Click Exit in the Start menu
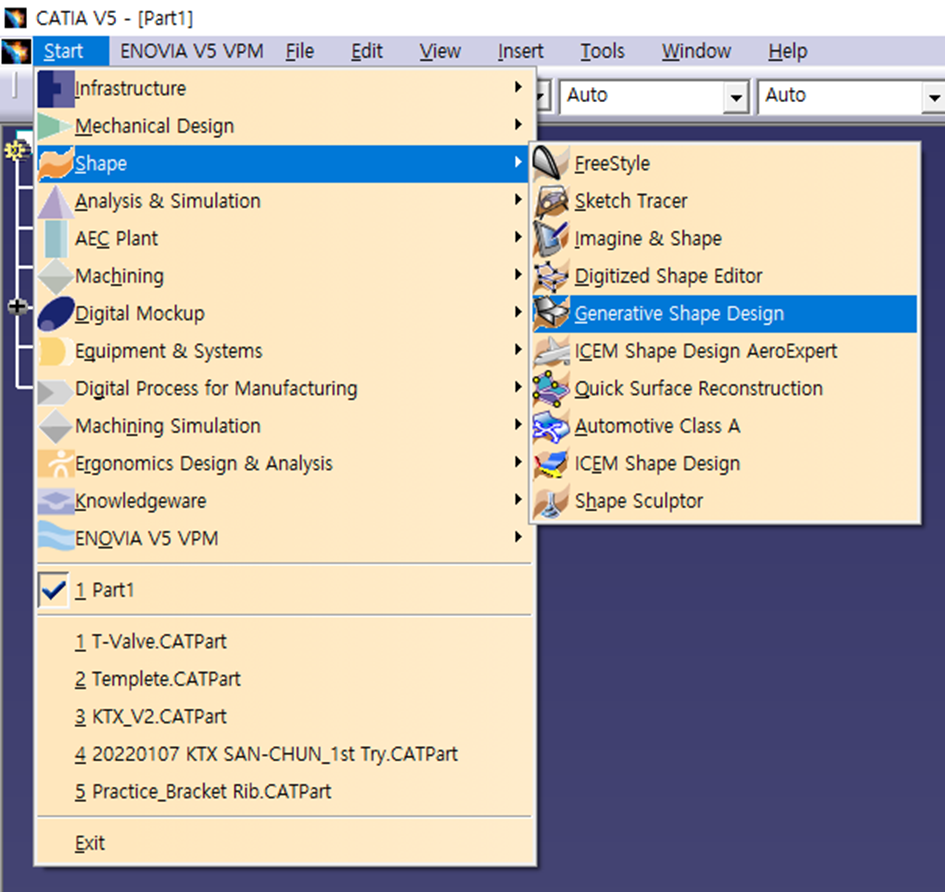 284,843
